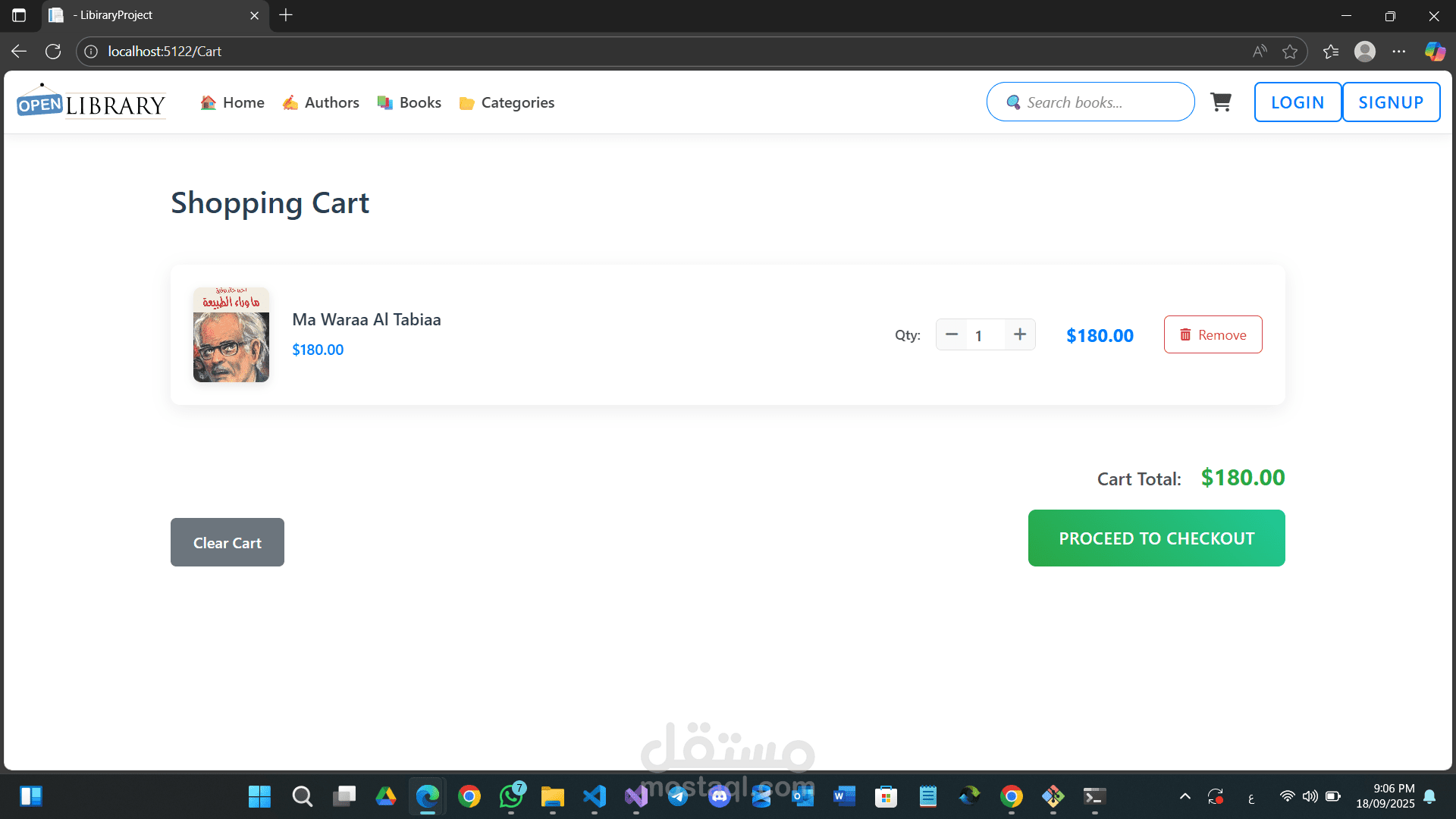This screenshot has height=819, width=1456.
Task: Click the browser back arrow
Action: [x=19, y=51]
